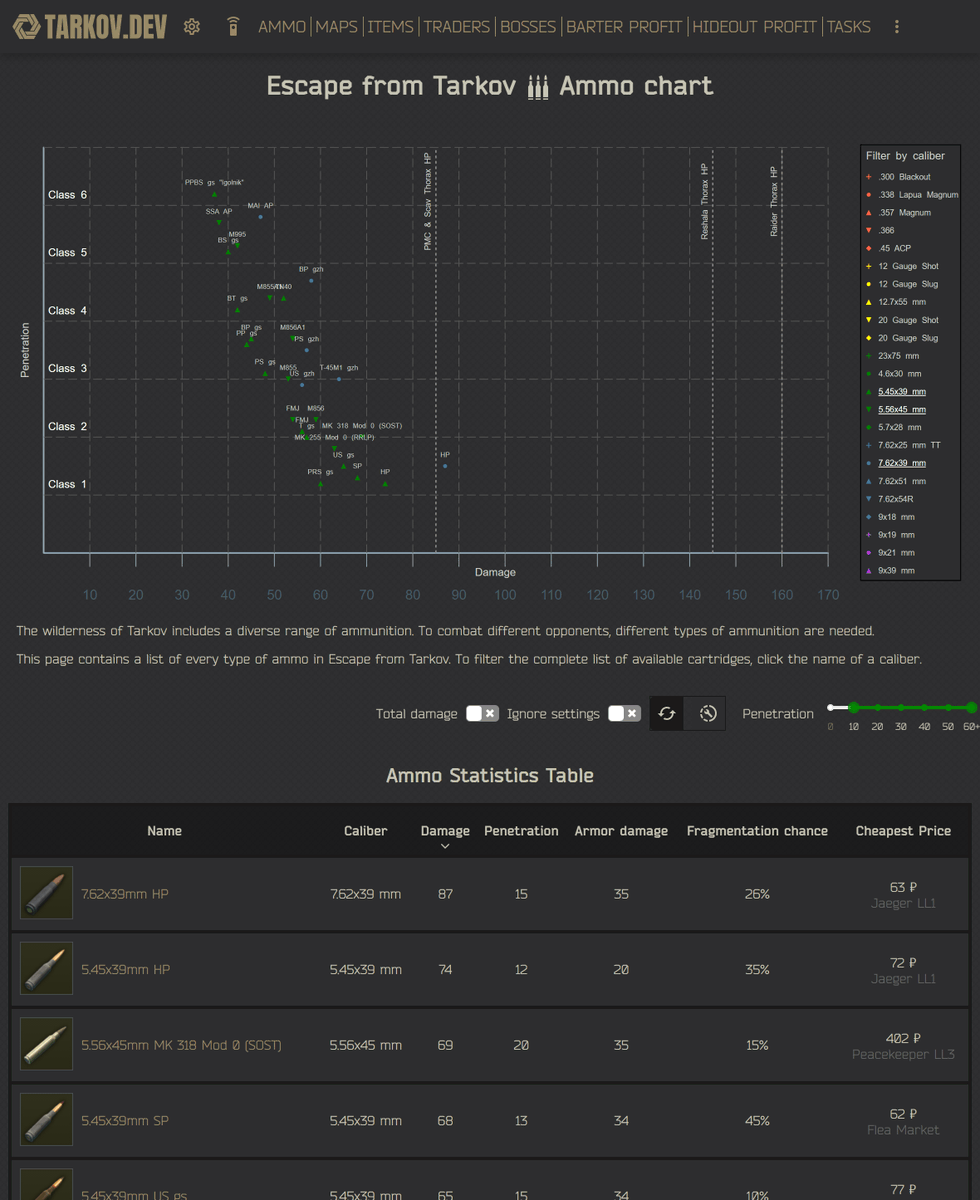Enable the Total damage switch
Screen dimensions: 980x1200
coord(482,713)
